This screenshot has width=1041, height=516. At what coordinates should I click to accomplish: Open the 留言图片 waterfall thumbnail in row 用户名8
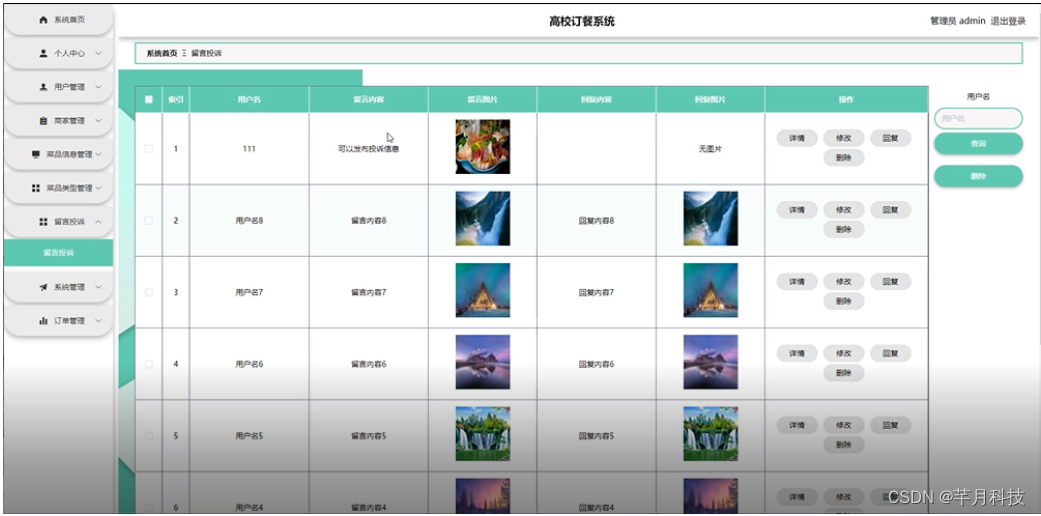[483, 218]
